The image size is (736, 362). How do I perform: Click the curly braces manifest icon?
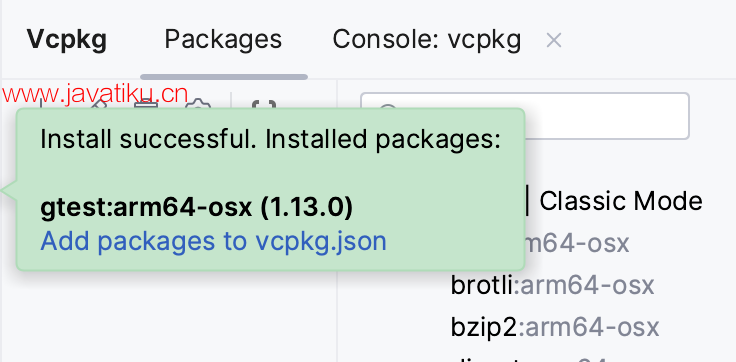point(264,103)
